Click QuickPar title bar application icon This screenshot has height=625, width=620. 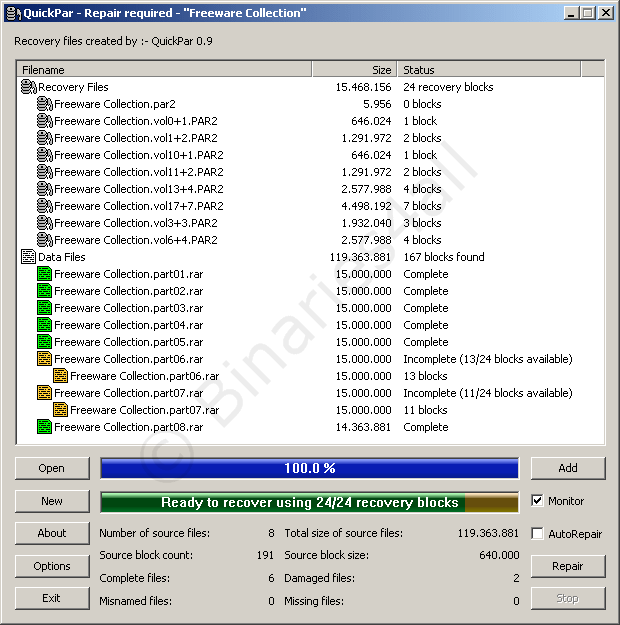14,13
